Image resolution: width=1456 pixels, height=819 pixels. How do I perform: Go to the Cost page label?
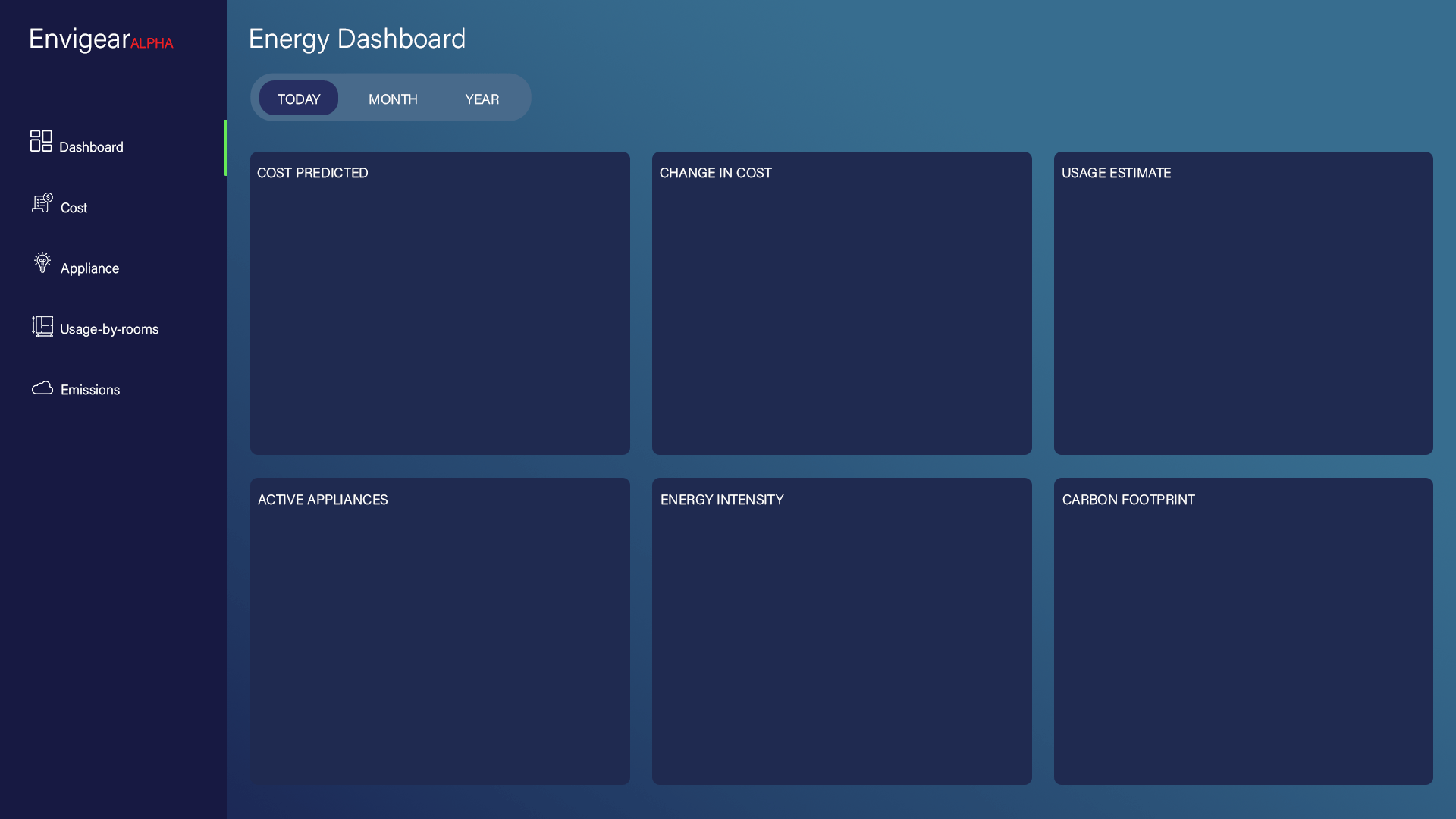(x=74, y=208)
